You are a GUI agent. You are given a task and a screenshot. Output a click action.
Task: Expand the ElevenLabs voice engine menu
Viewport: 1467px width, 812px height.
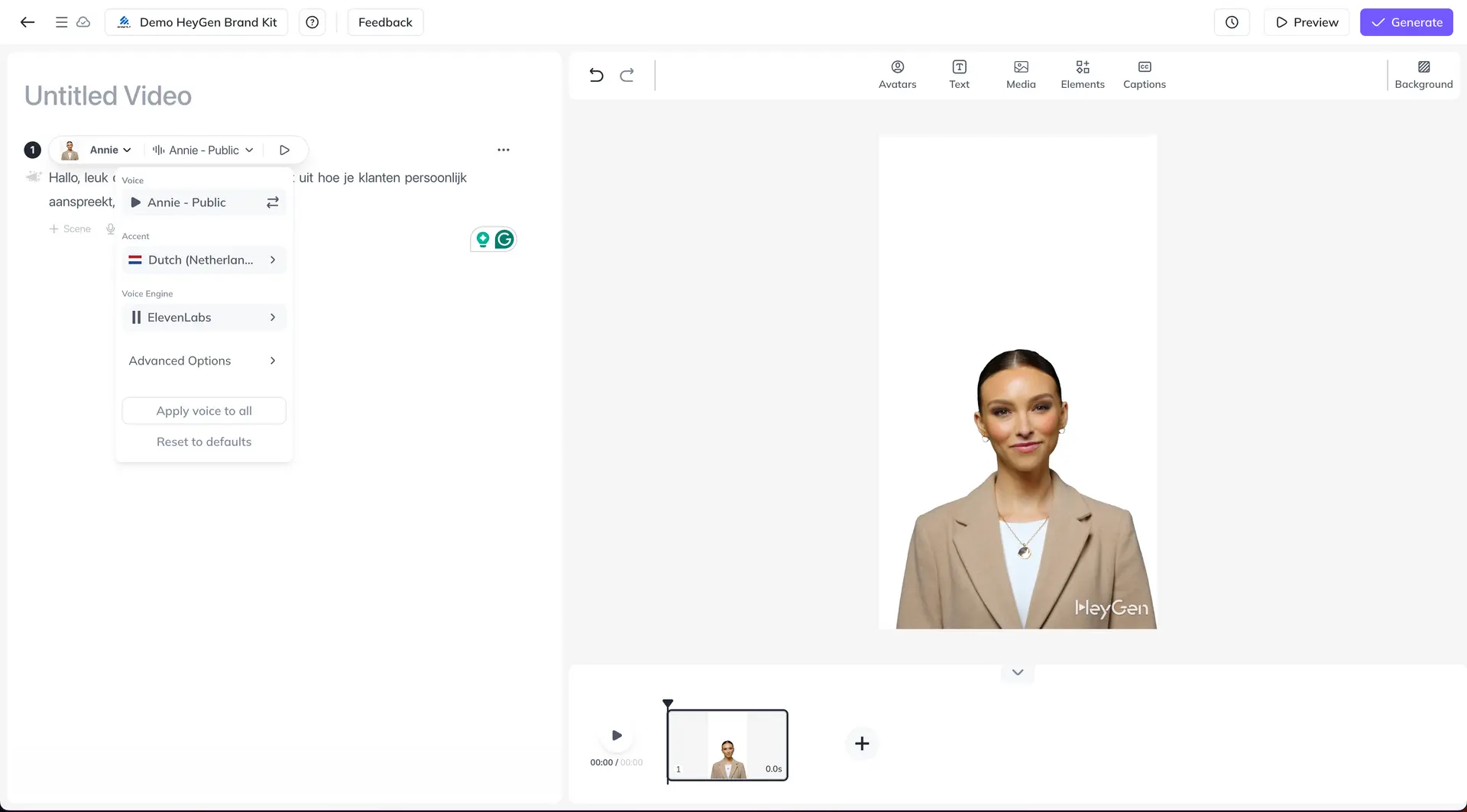click(204, 317)
